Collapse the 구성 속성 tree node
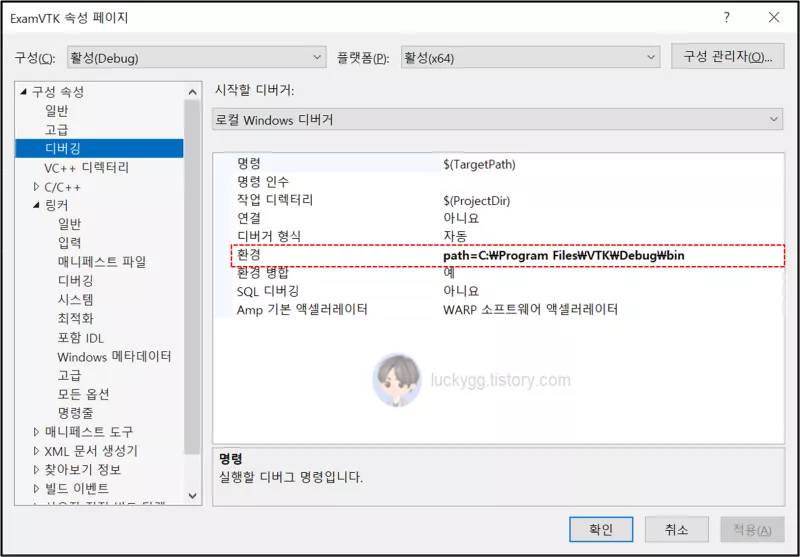This screenshot has height=557, width=800. tap(23, 92)
